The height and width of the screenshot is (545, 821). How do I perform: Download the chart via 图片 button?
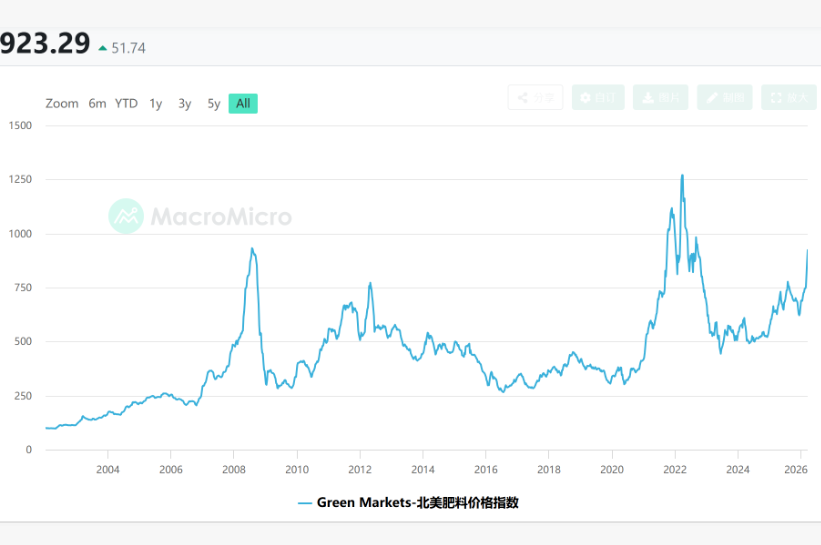coord(660,97)
